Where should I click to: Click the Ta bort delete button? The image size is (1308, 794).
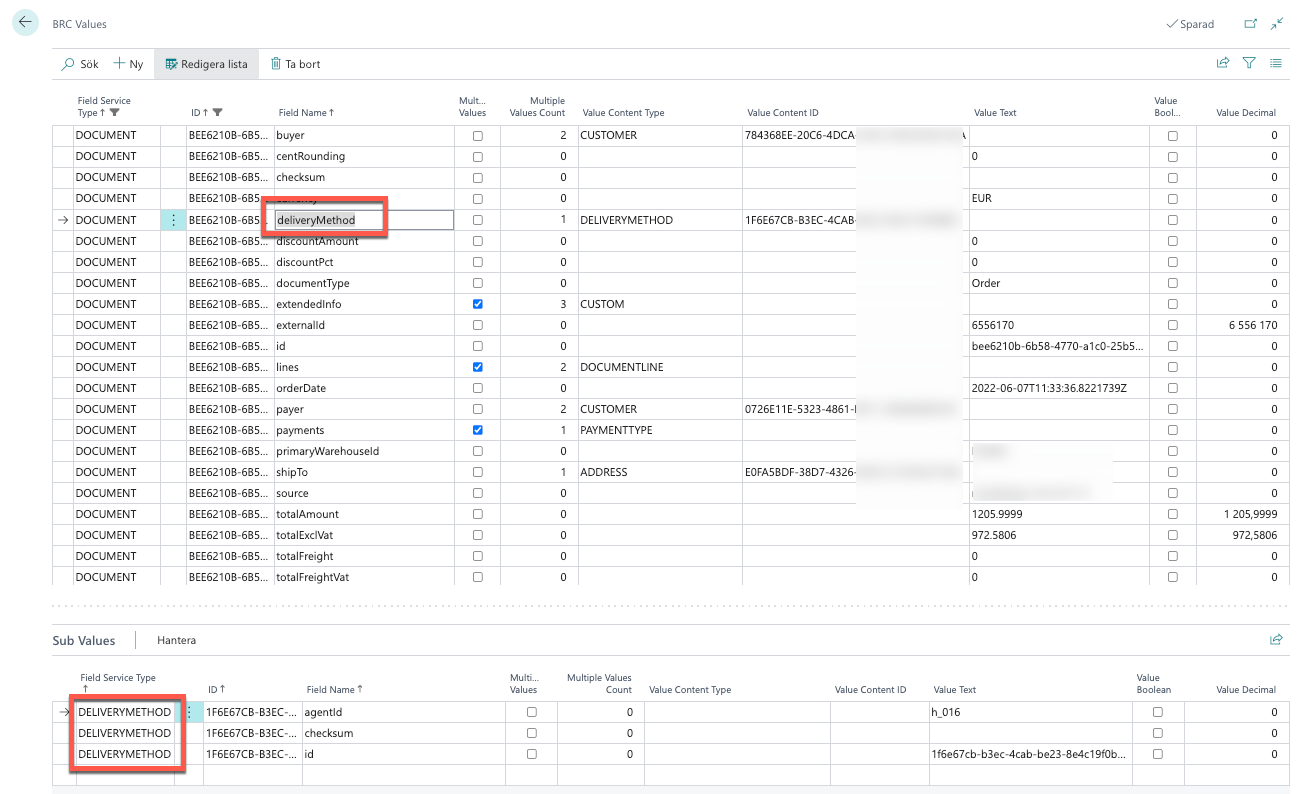click(x=295, y=64)
